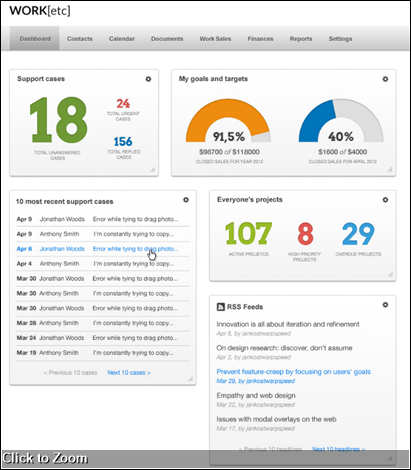Click Next 10 cases link
Viewport: 411px width, 470px height.
point(129,373)
